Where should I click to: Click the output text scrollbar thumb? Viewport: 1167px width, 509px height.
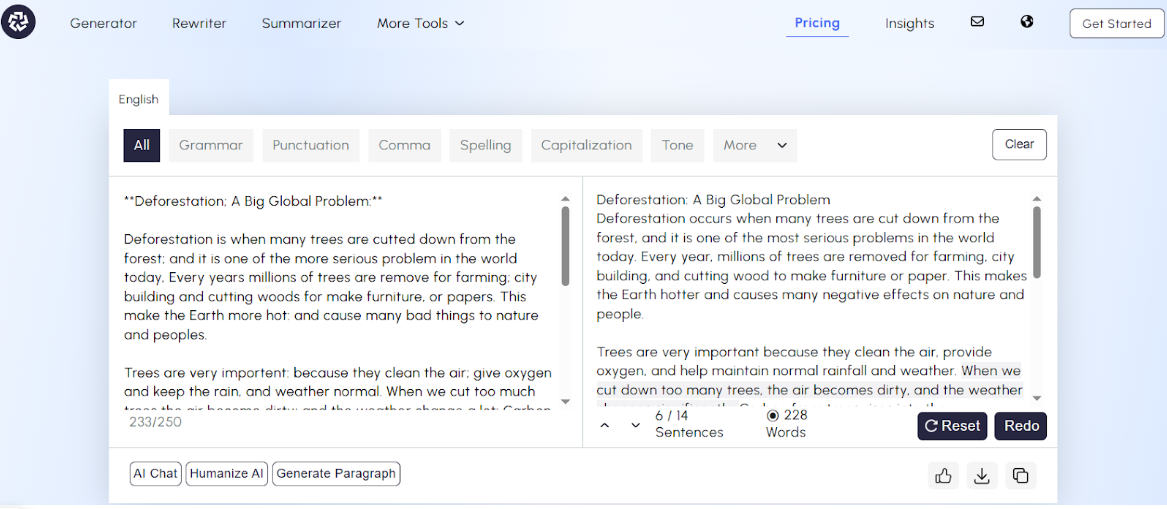[1037, 242]
